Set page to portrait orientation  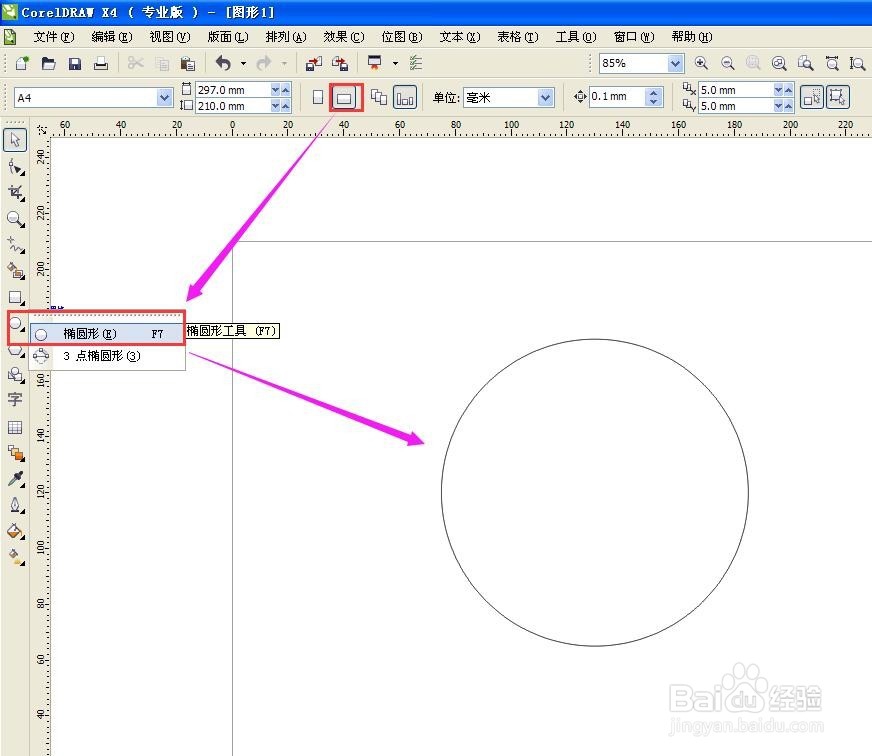(318, 97)
